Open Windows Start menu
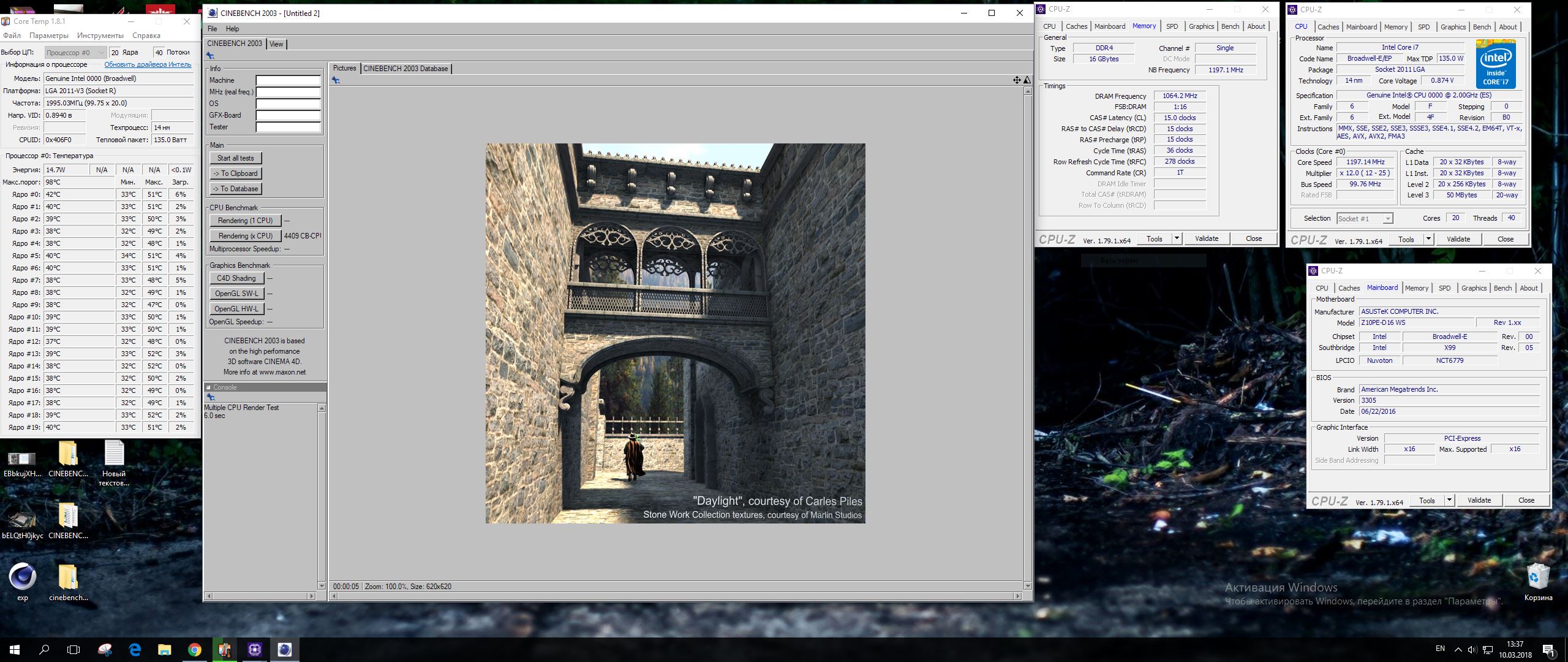The height and width of the screenshot is (662, 1568). [x=15, y=650]
